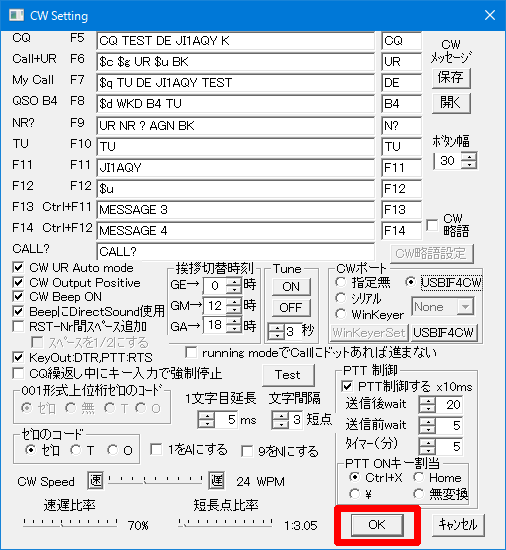506x550 pixels.
Task: Select WinKeyer CW port radio button
Action: point(340,314)
